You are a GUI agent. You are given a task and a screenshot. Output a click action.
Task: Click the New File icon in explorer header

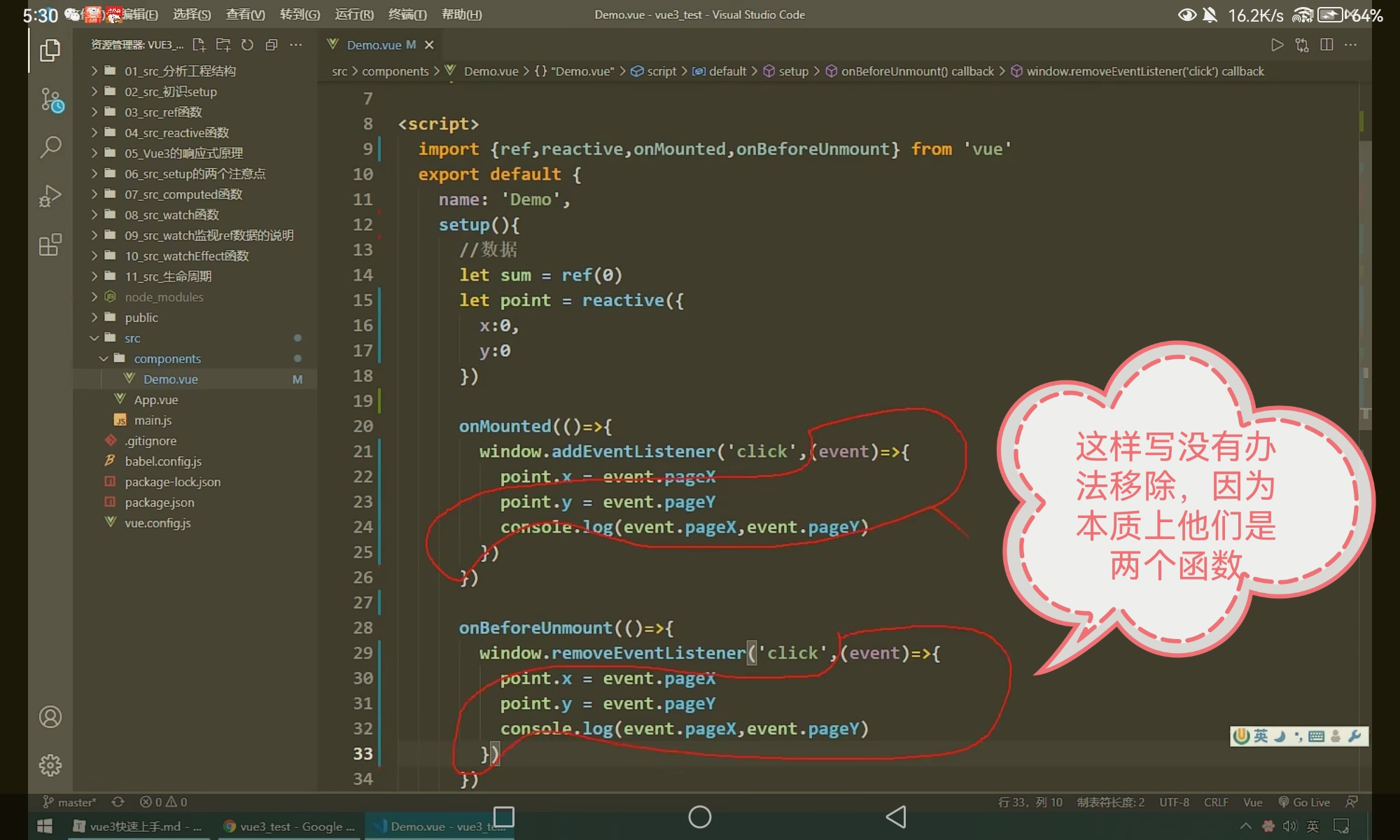point(199,45)
